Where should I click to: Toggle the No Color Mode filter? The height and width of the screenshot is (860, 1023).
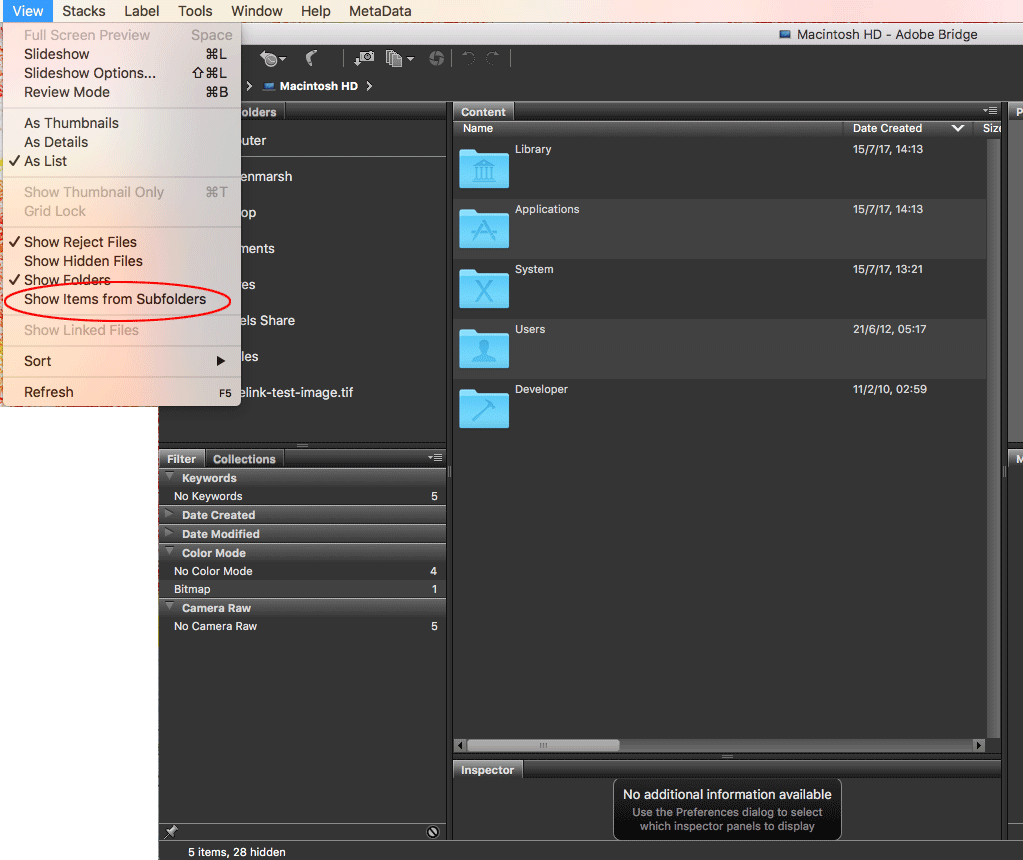click(x=303, y=571)
